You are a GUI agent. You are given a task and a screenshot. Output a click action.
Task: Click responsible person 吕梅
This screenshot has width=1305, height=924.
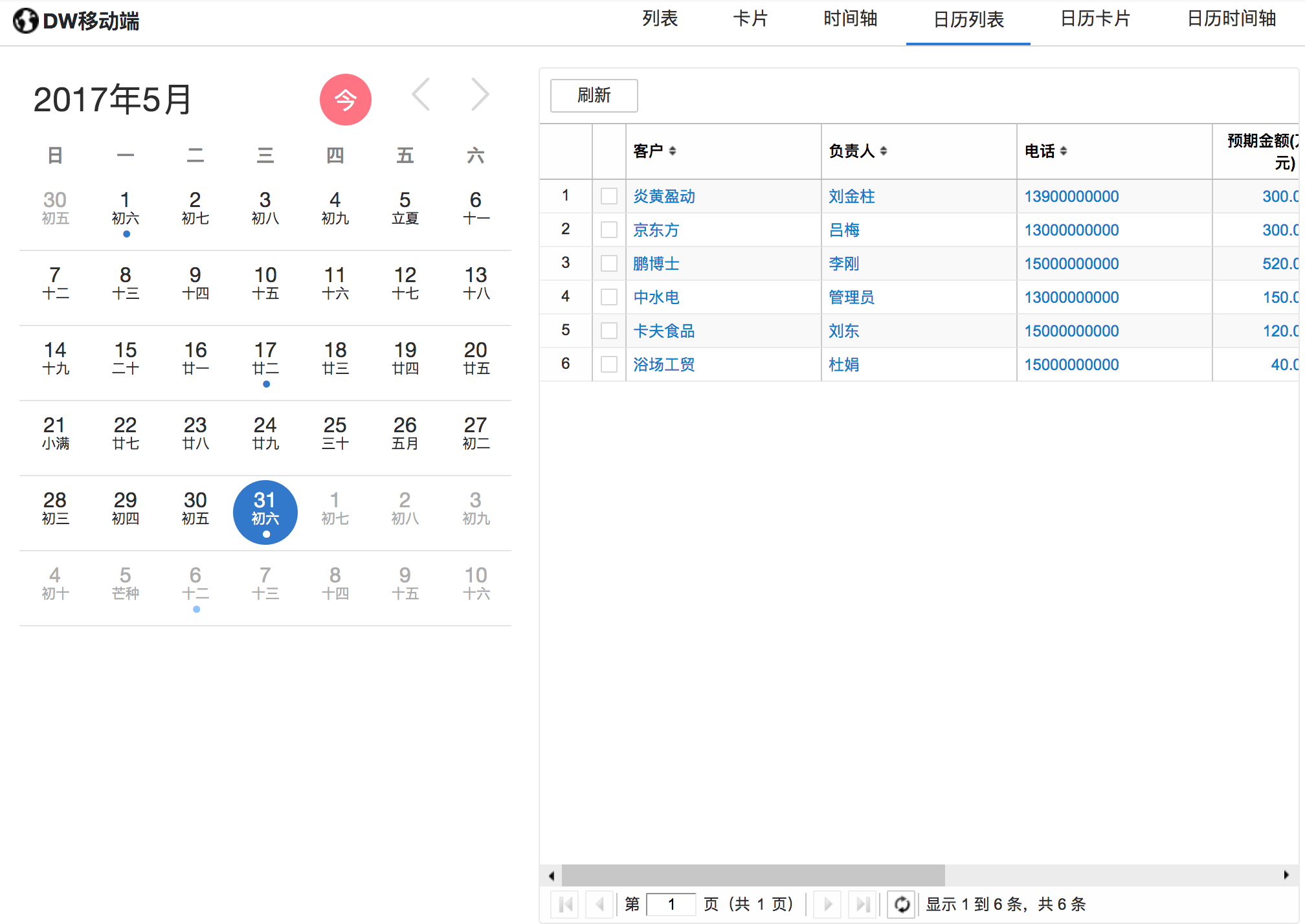click(844, 230)
